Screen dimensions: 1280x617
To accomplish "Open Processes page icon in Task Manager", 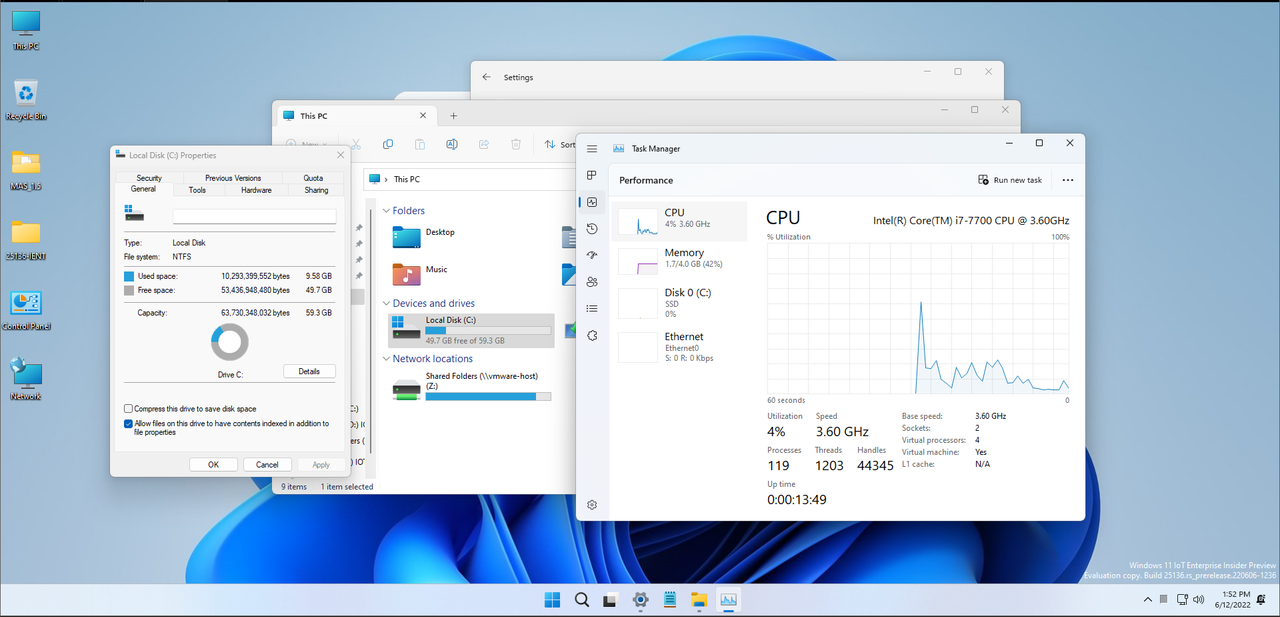I will pos(592,176).
